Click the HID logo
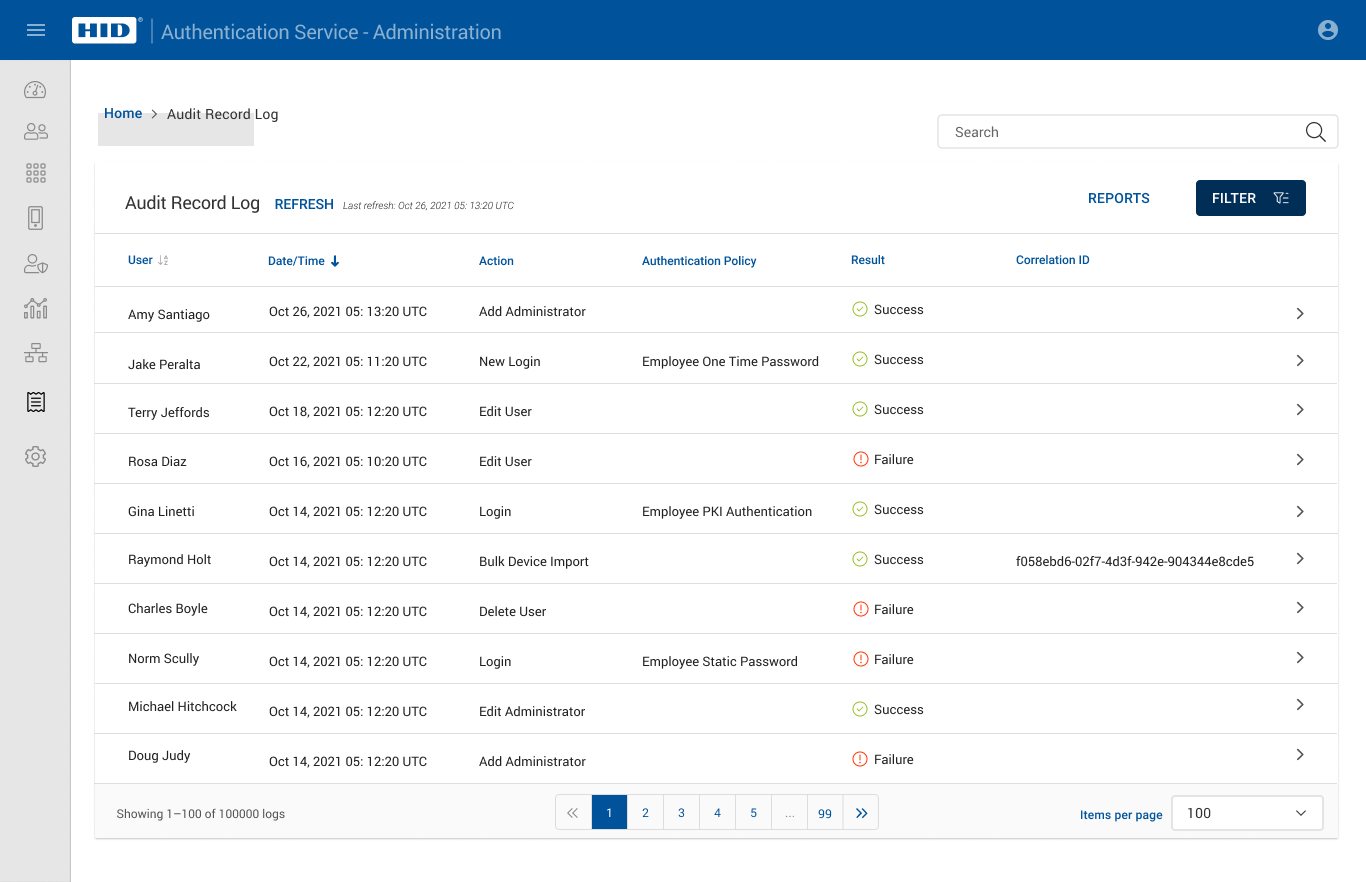The width and height of the screenshot is (1366, 882). (x=104, y=30)
